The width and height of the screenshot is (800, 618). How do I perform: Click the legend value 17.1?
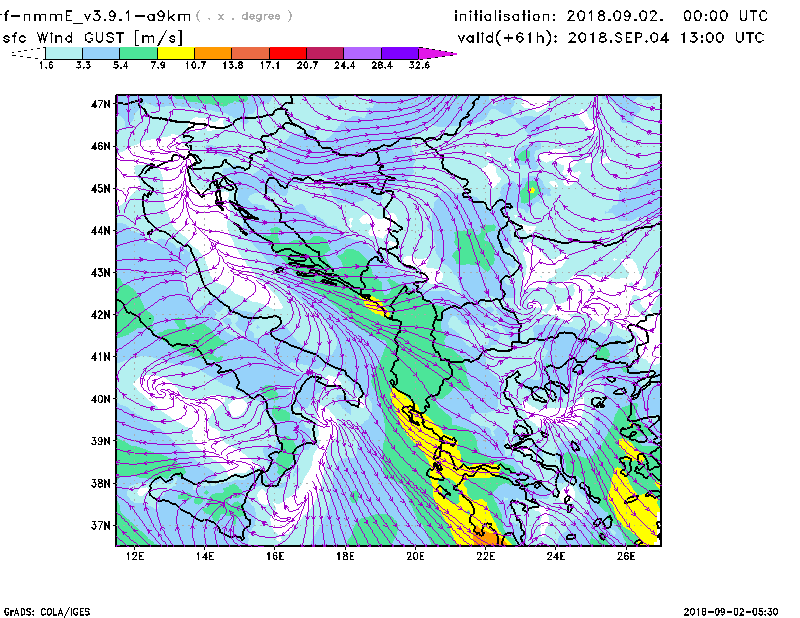(x=270, y=65)
